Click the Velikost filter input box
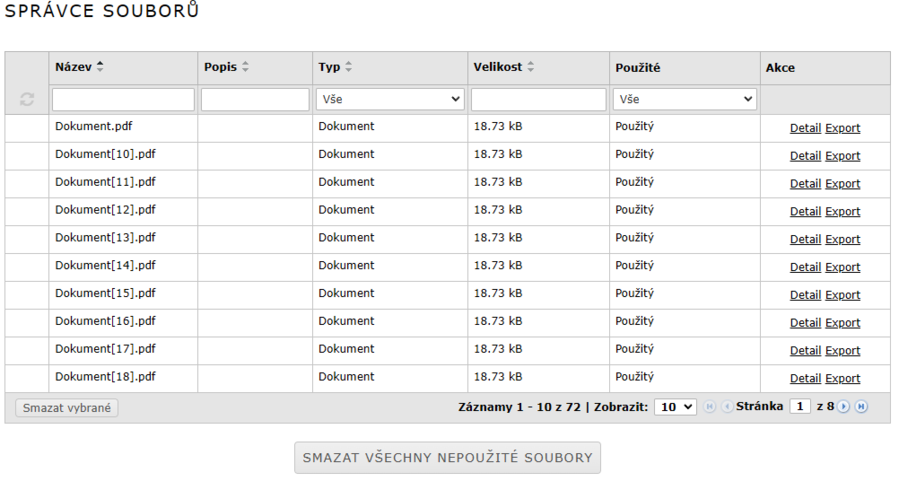This screenshot has height=490, width=899. [538, 100]
